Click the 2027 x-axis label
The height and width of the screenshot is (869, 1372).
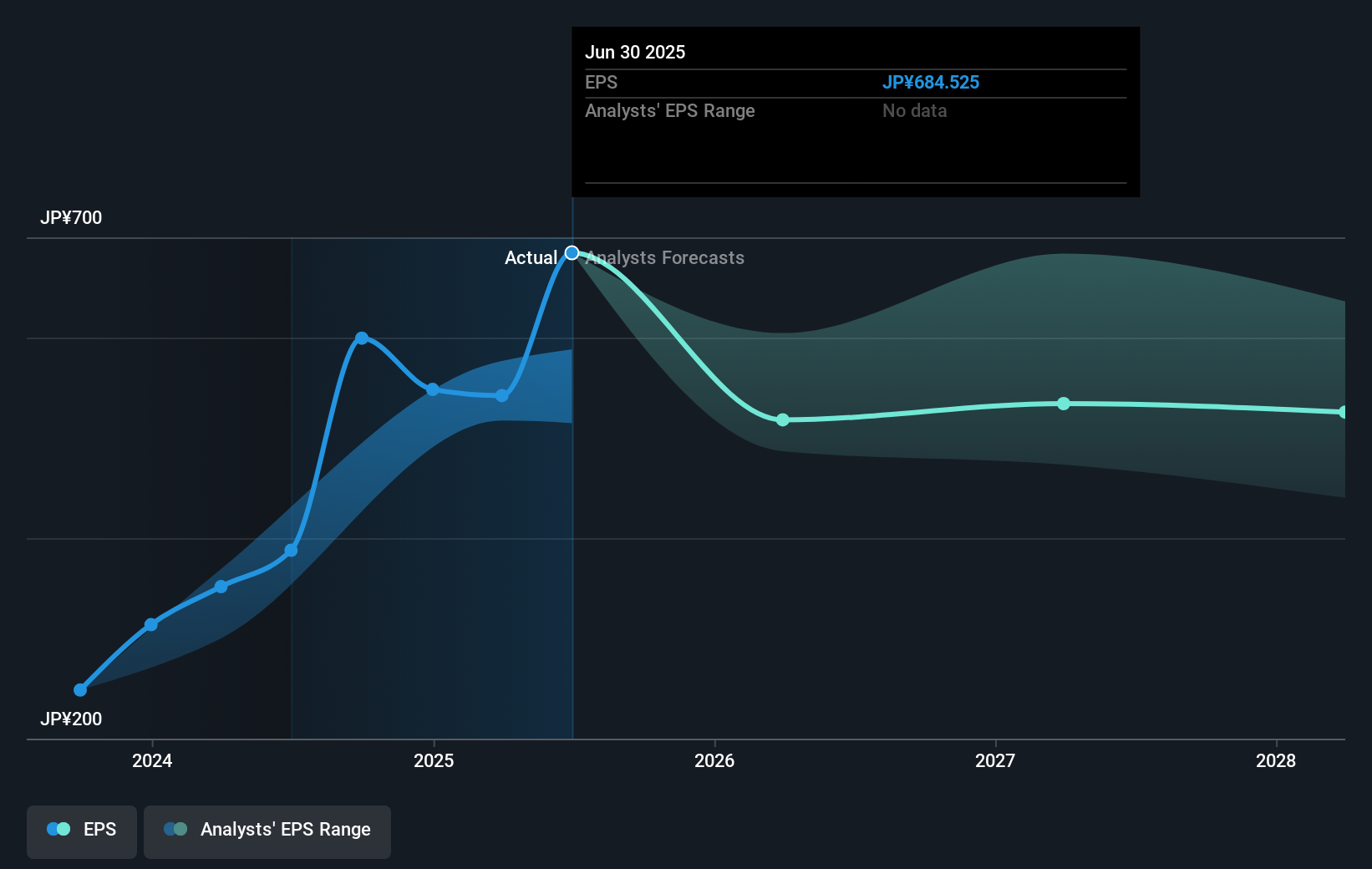coord(995,760)
